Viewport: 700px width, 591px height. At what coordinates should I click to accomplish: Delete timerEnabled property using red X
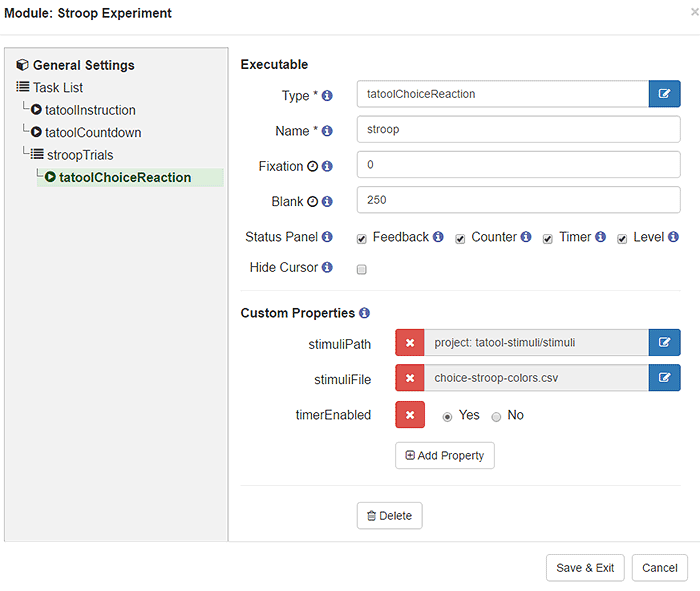410,415
